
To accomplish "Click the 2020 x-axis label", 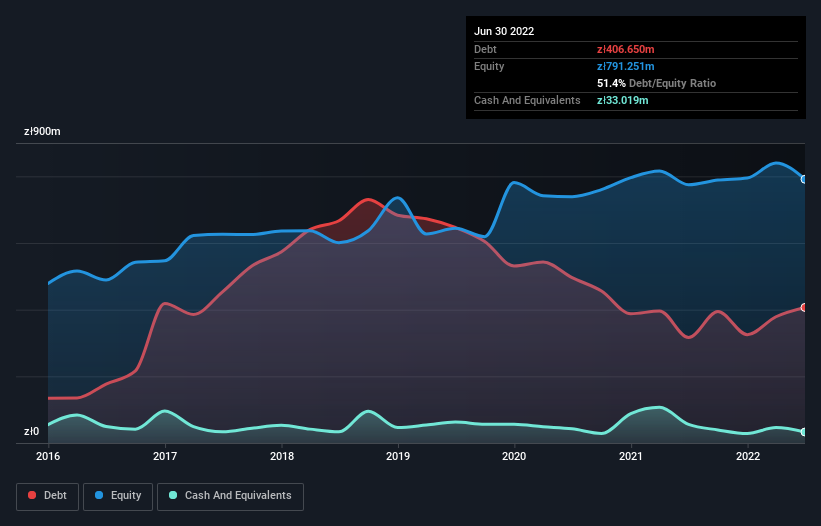I will (514, 456).
